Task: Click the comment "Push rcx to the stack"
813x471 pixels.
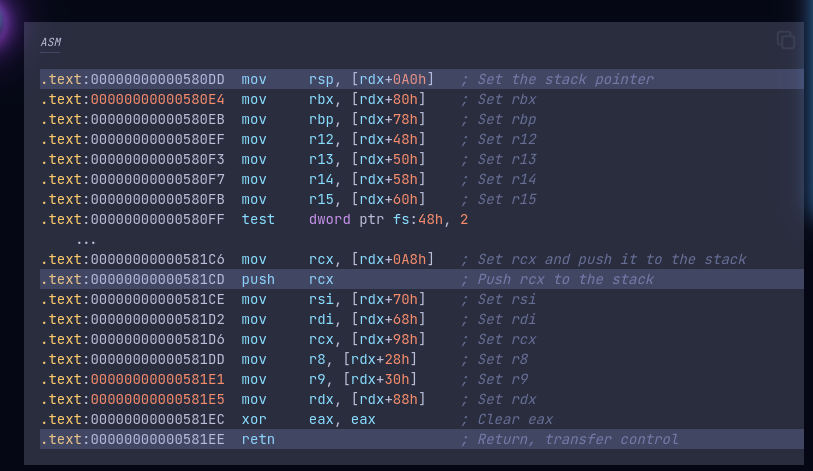Action: pos(565,280)
